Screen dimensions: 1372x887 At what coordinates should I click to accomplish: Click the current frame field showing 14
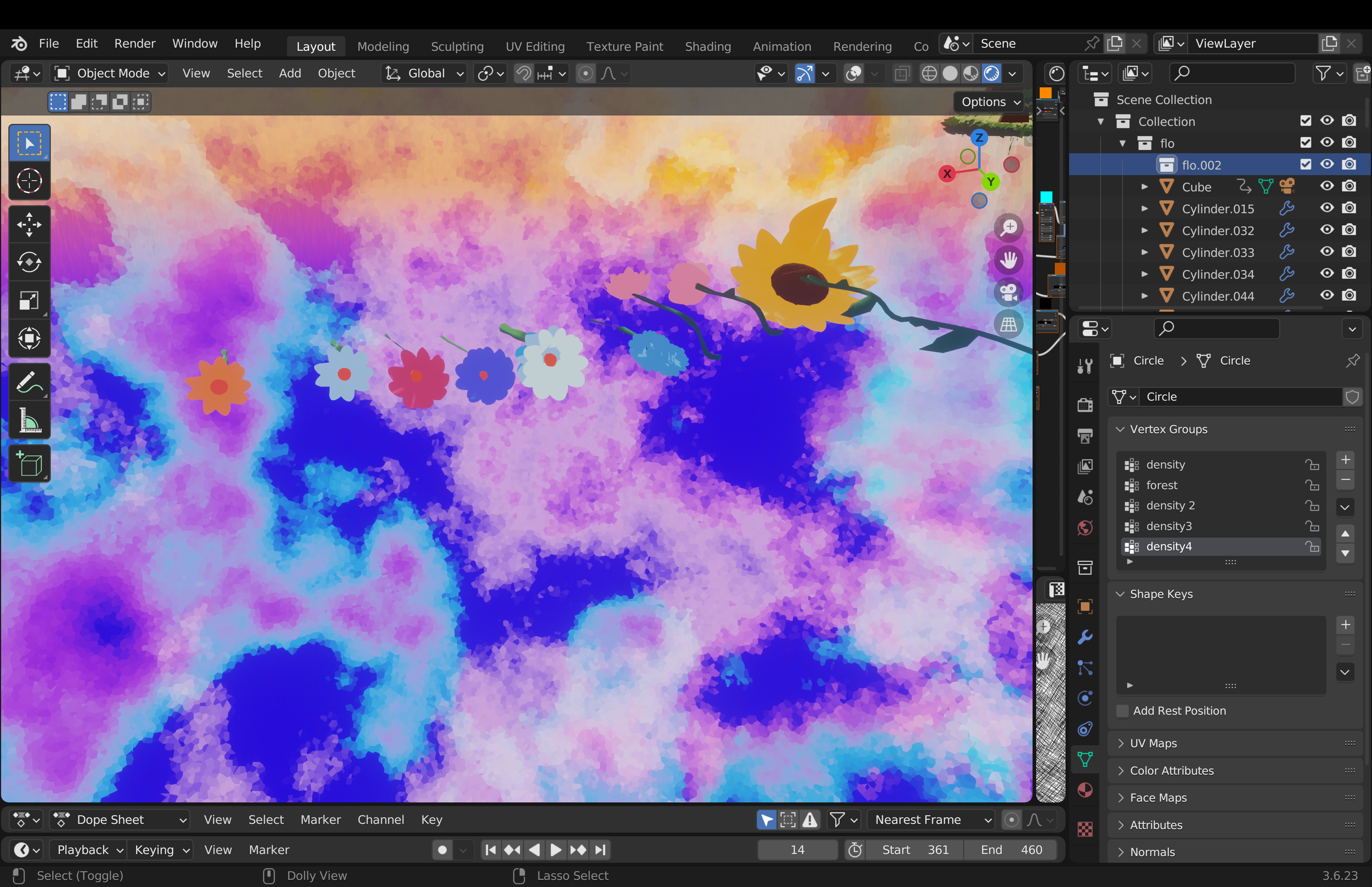[x=797, y=850]
